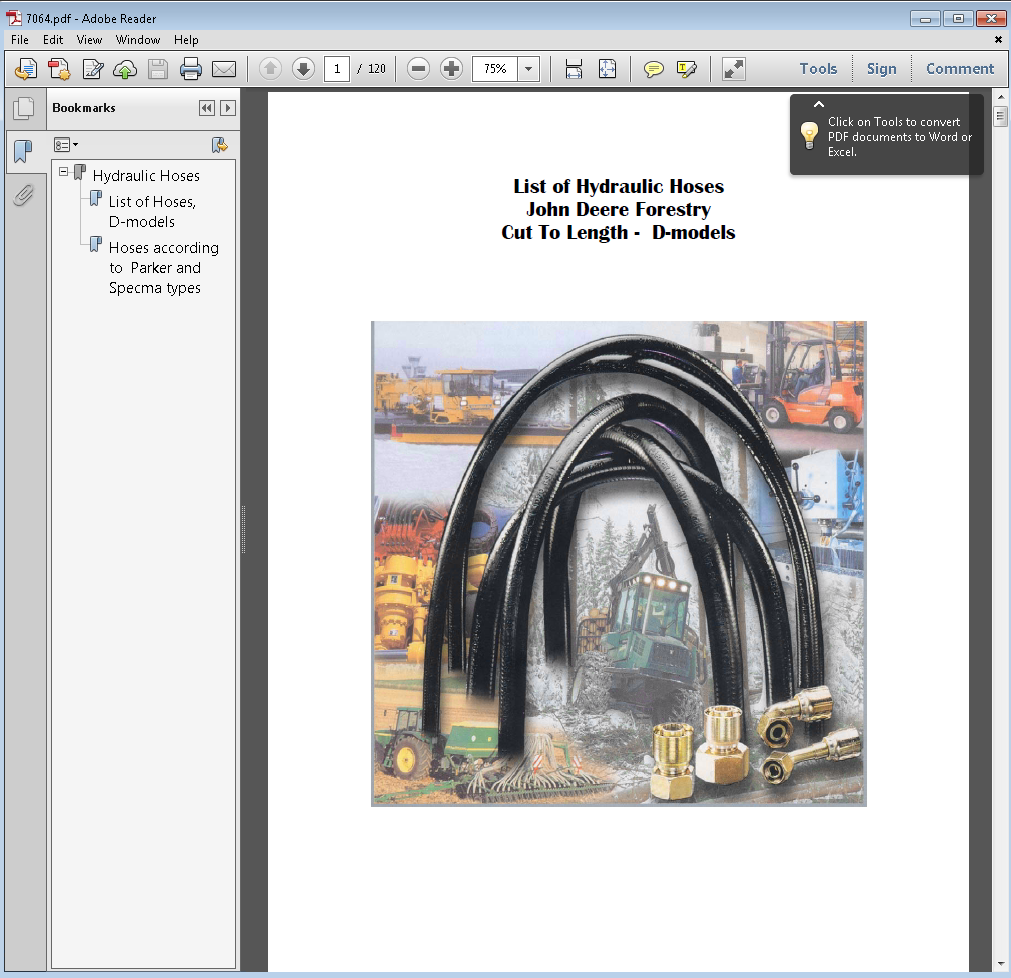This screenshot has height=978, width=1011.
Task: Open the Comment pane
Action: (x=960, y=68)
